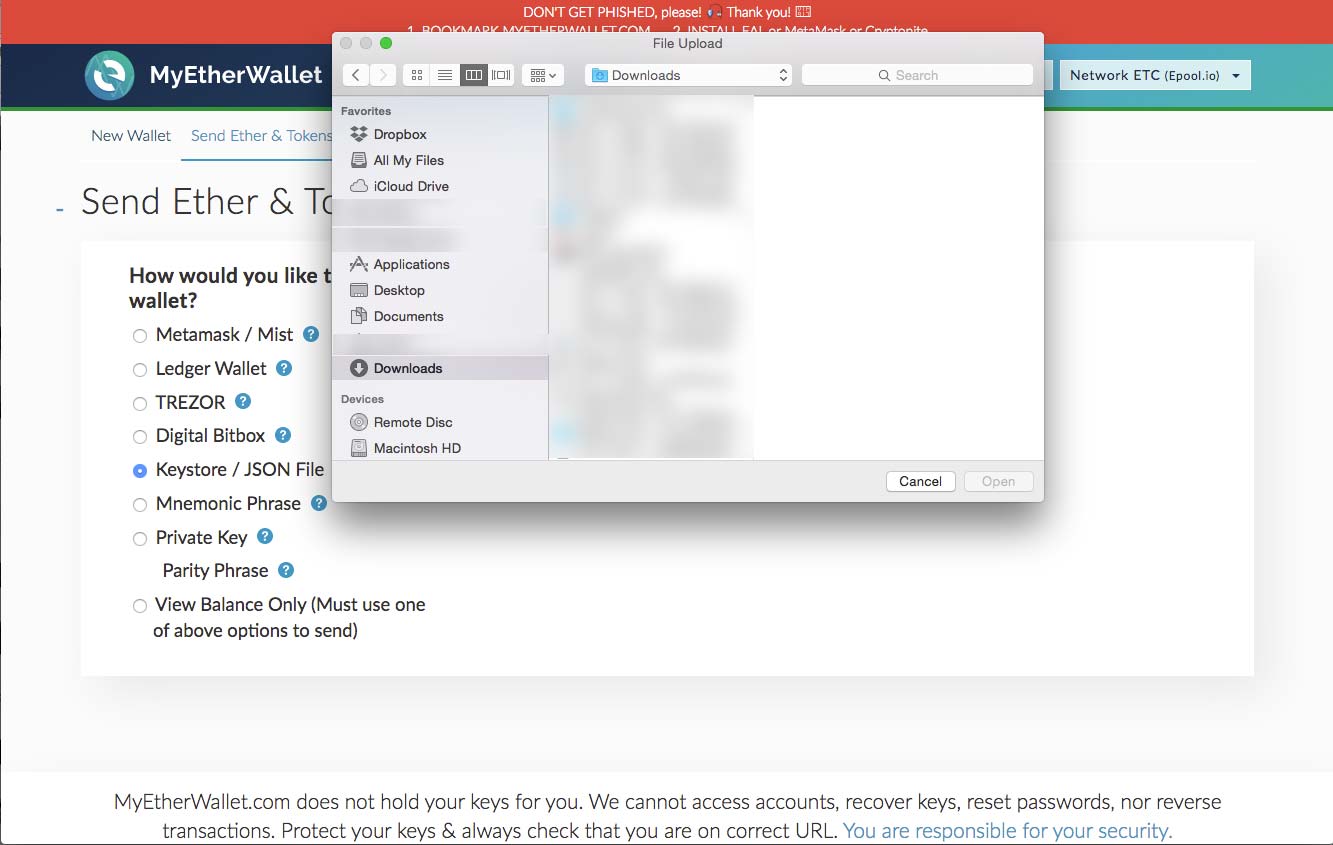
Task: Switch file dialog to list view
Action: point(446,75)
